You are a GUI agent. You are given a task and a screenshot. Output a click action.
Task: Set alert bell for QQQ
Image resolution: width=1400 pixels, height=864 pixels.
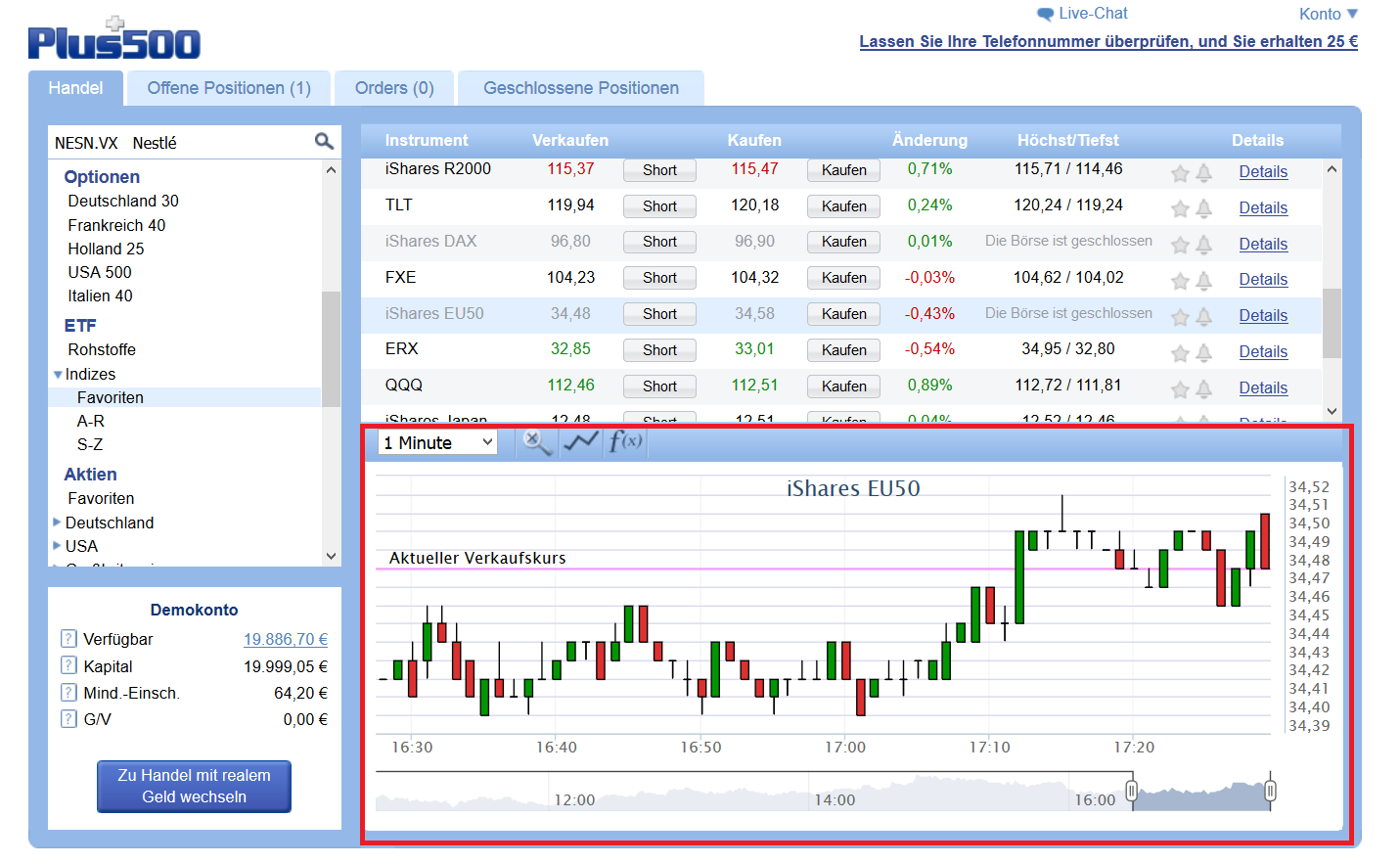tap(1204, 389)
